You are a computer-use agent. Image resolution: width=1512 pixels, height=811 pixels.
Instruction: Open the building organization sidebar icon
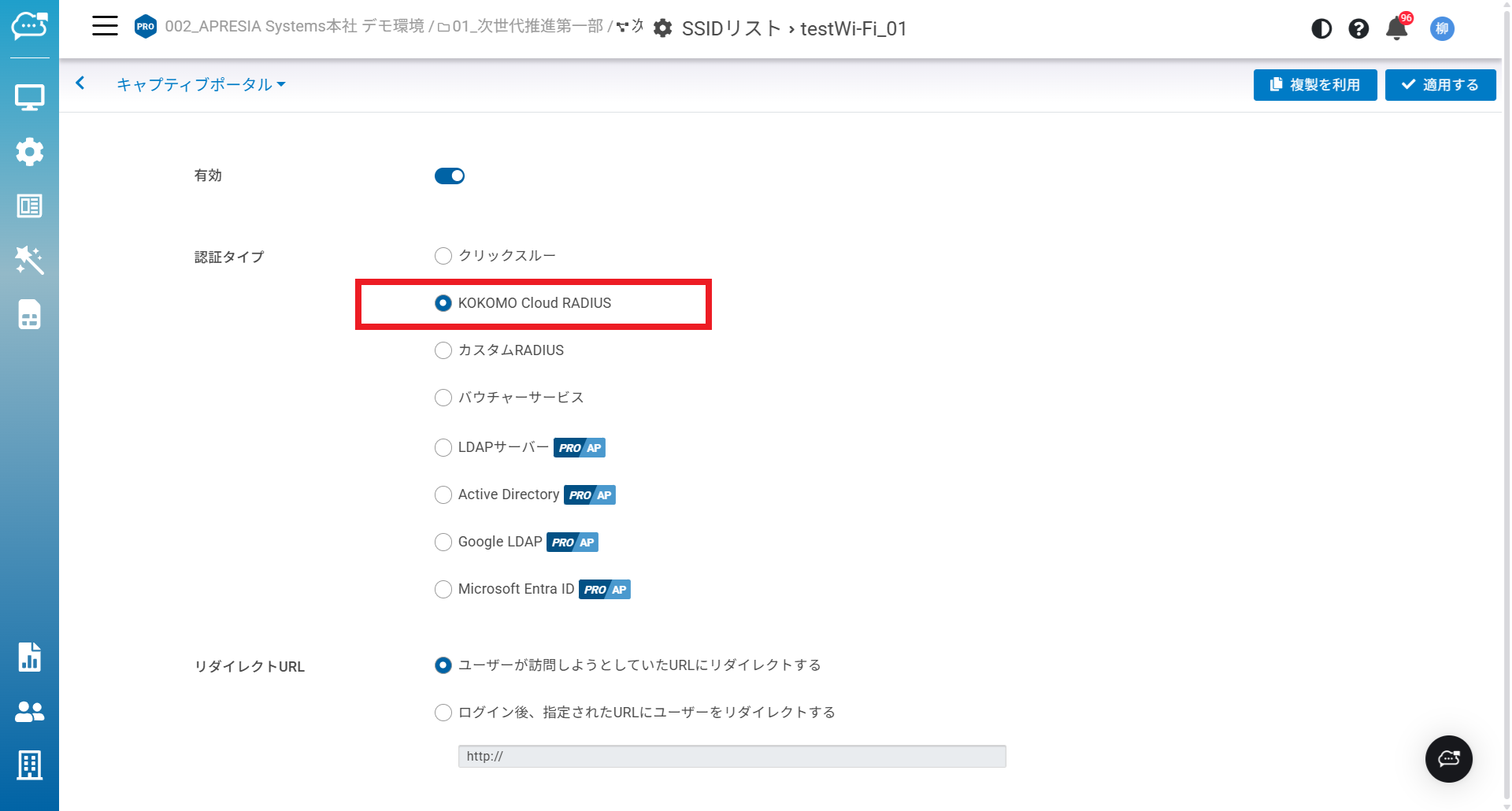(x=29, y=765)
